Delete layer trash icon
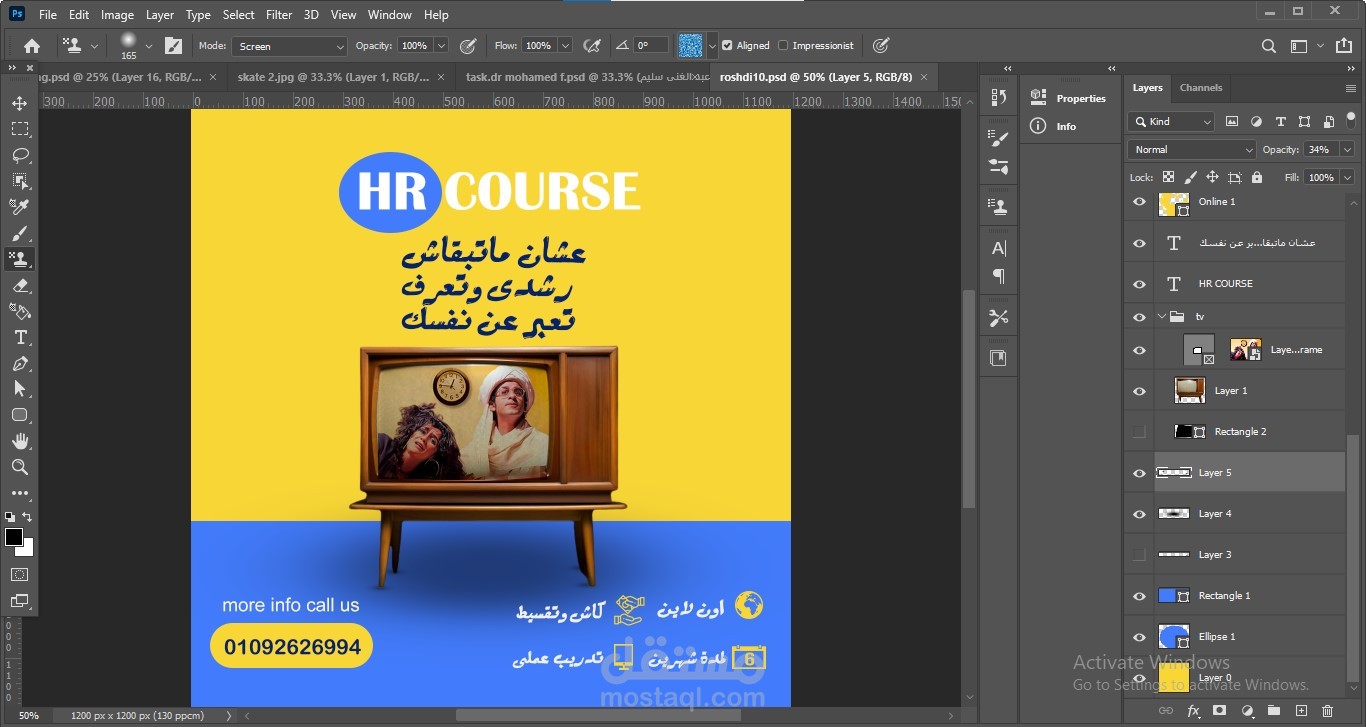Viewport: 1366px width, 727px height. click(x=1328, y=711)
